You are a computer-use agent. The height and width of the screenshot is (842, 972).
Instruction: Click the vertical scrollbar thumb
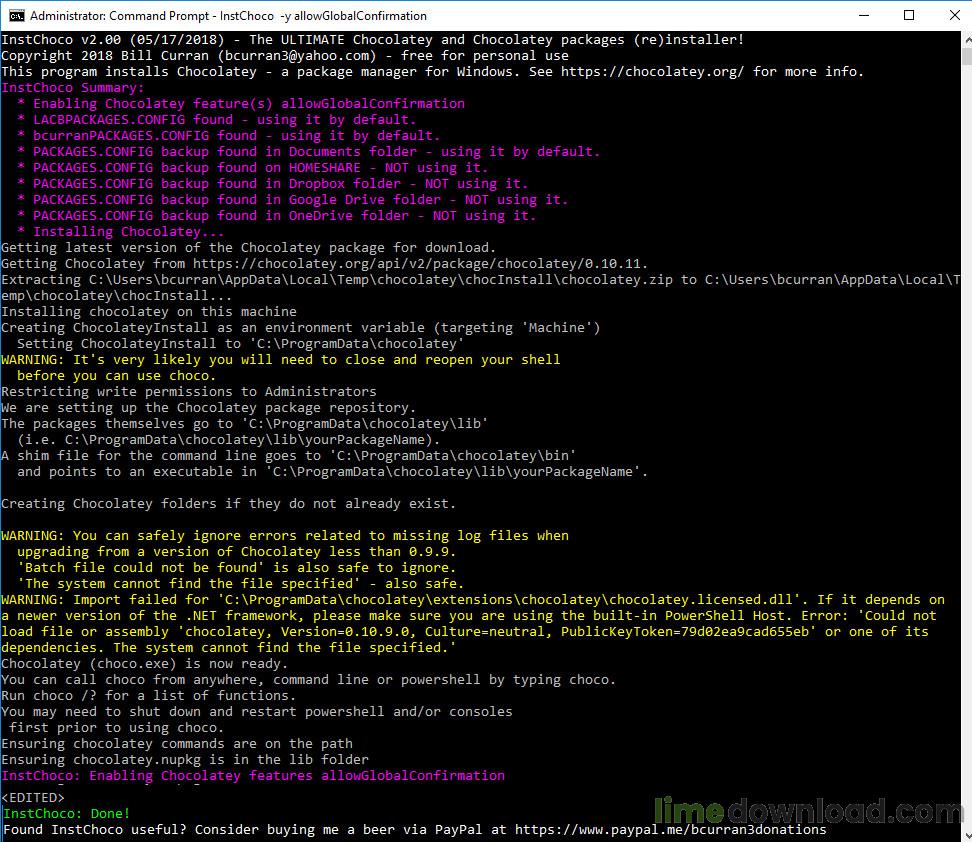click(x=967, y=56)
